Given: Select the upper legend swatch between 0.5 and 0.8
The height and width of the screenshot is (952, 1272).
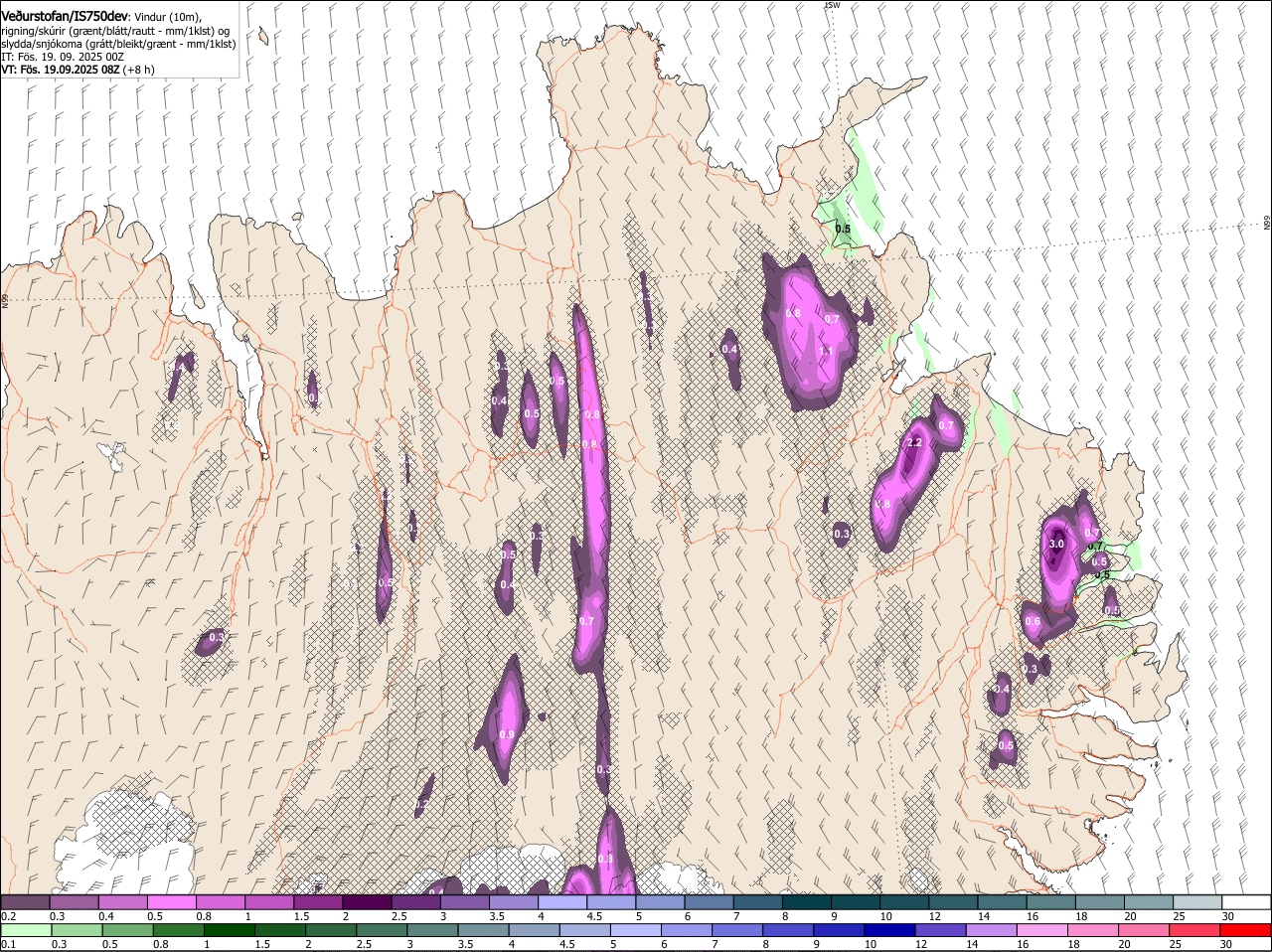Looking at the screenshot, I should 171,901.
